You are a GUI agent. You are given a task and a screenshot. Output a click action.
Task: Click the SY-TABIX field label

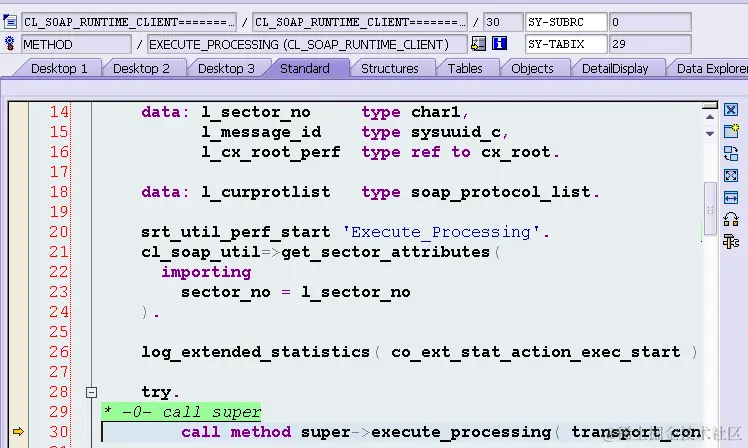566,44
